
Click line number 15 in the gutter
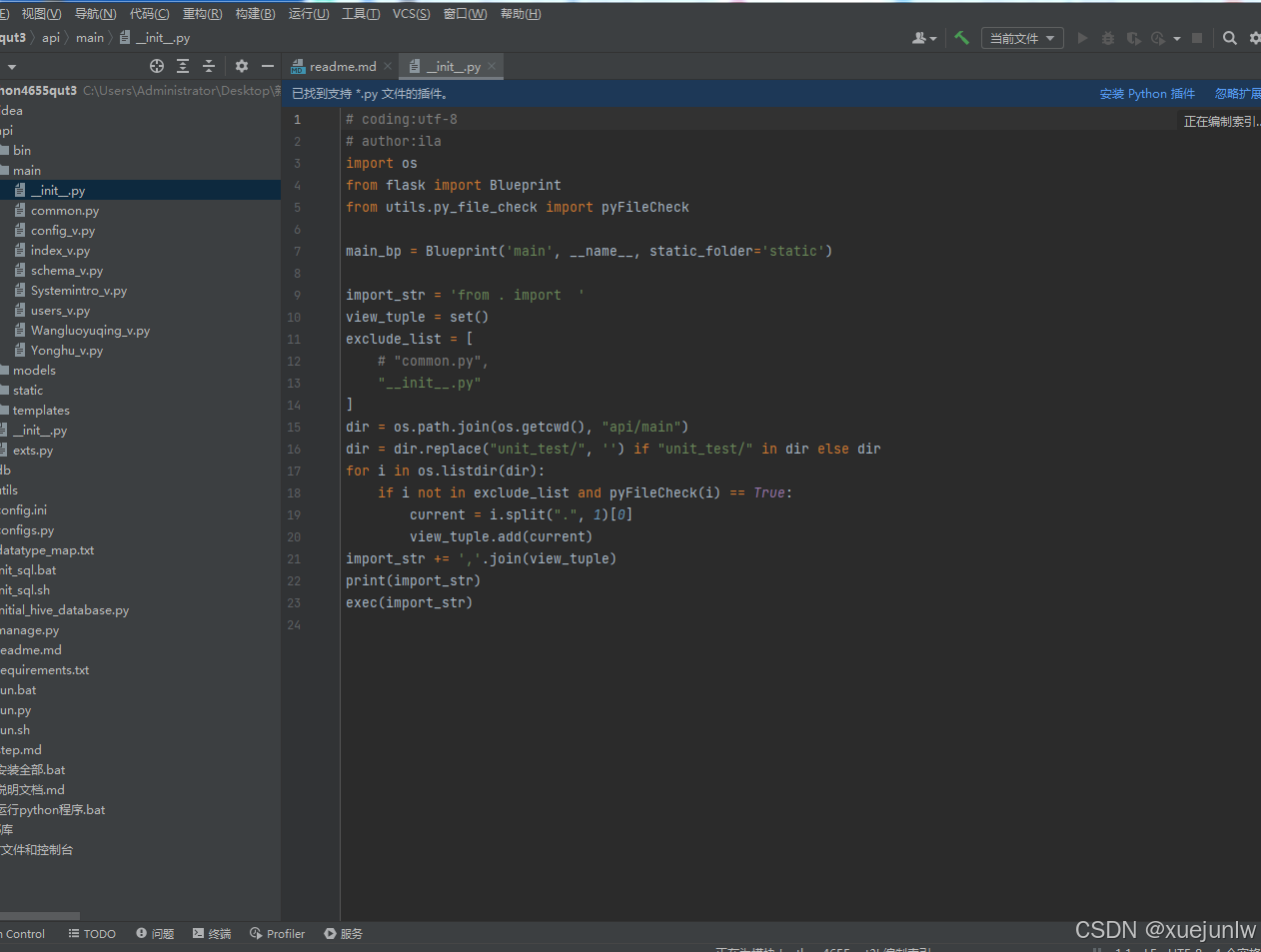(294, 428)
